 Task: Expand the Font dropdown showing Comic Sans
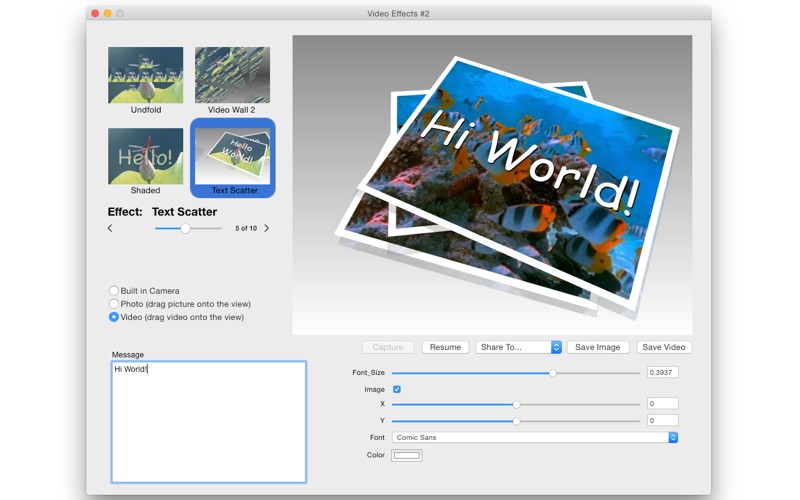[x=535, y=437]
